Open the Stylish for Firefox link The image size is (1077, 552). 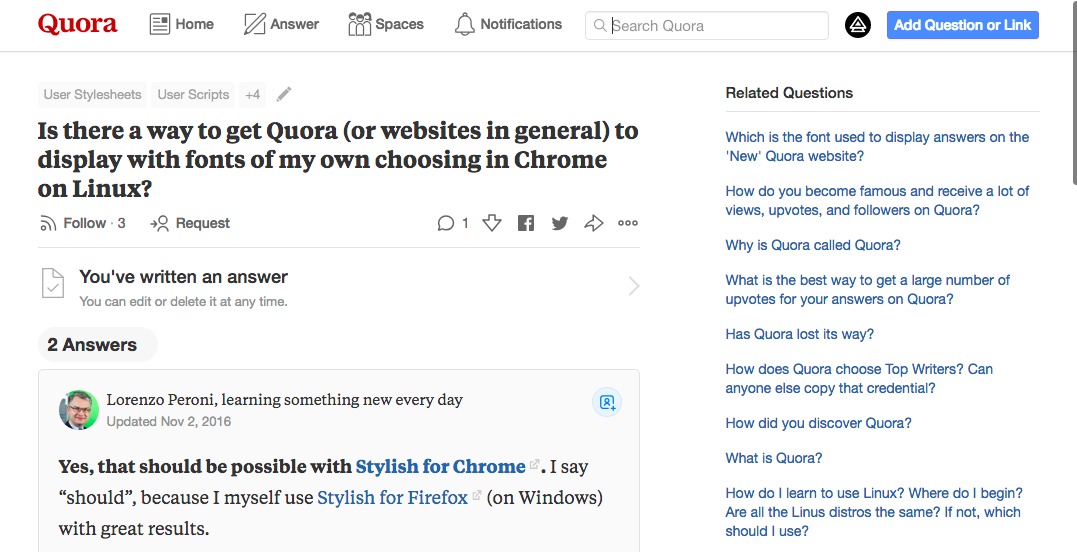pyautogui.click(x=392, y=497)
